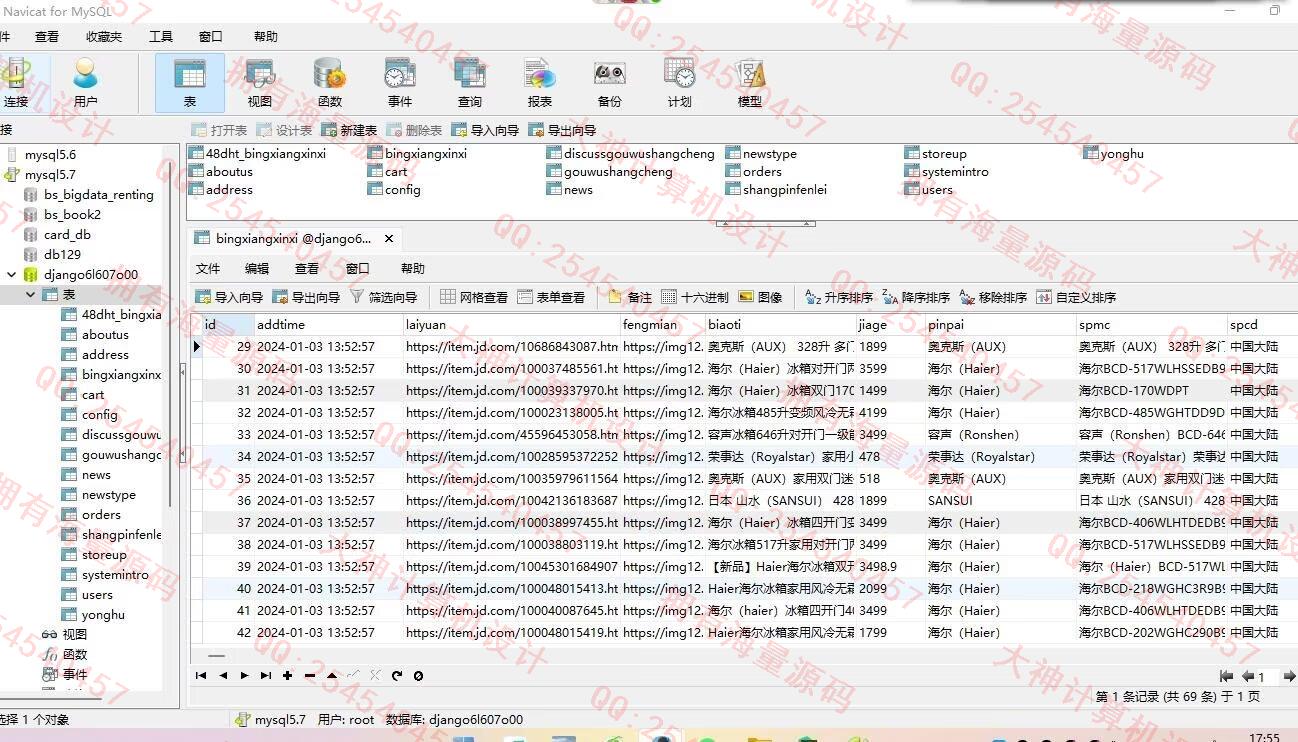Click 升序排序 ascending sort

tap(839, 297)
